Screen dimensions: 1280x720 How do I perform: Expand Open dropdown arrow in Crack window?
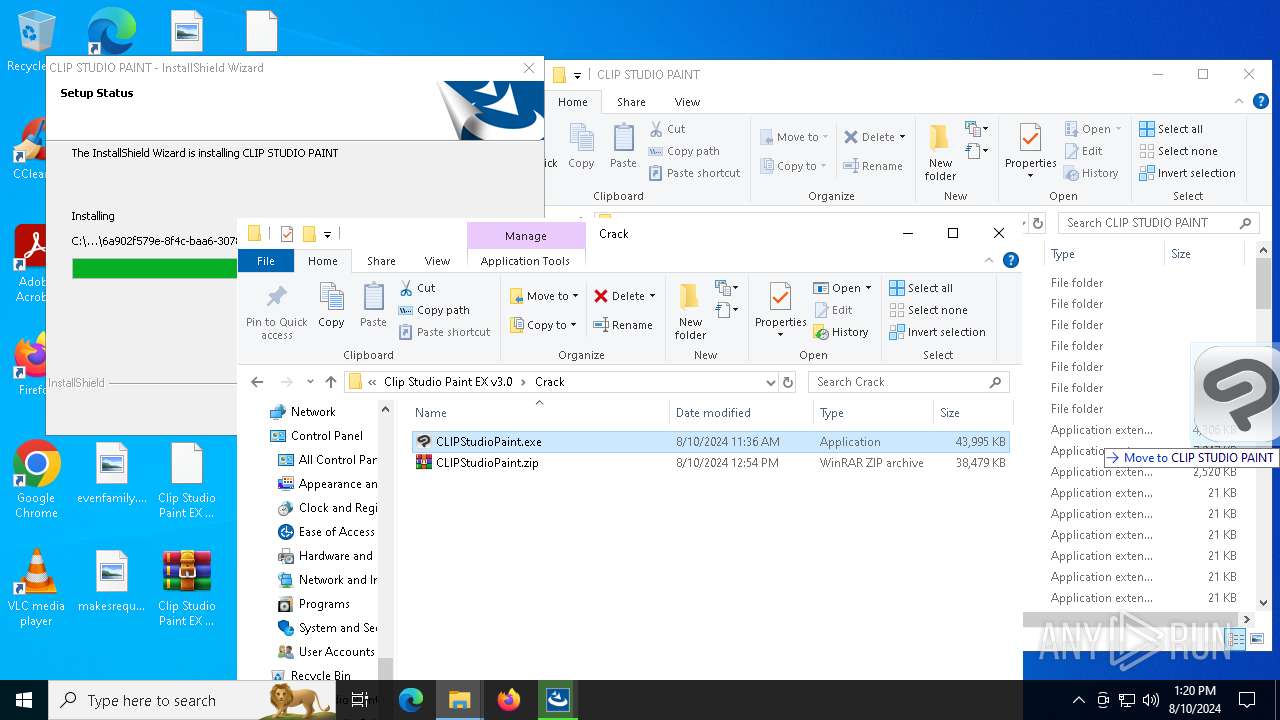[x=868, y=288]
